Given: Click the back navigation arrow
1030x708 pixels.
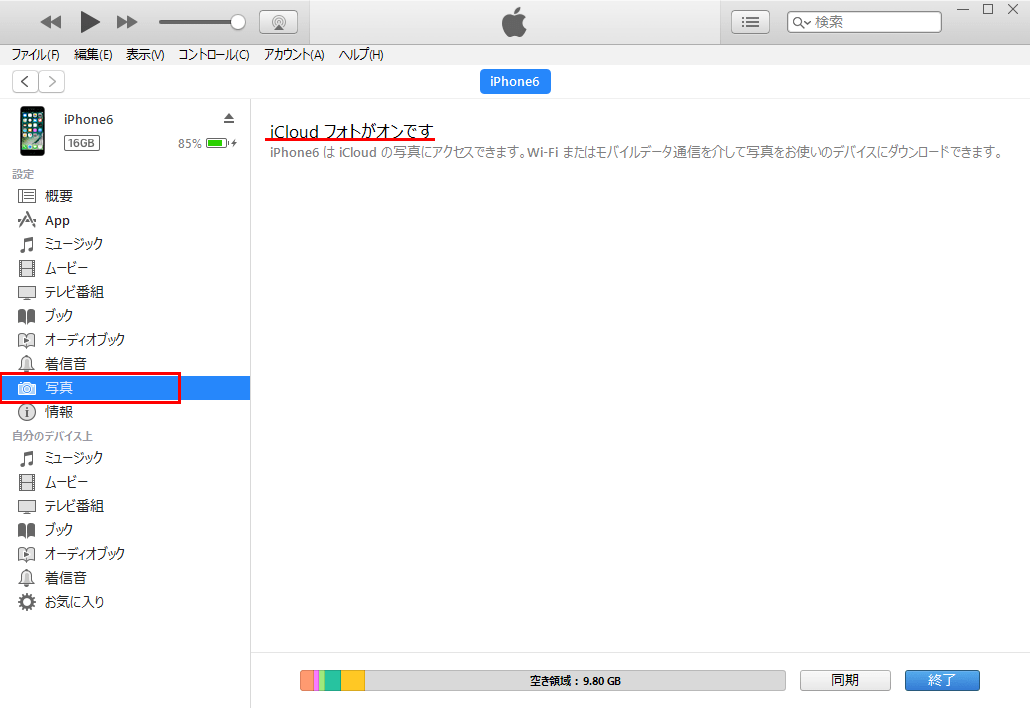Looking at the screenshot, I should 24,81.
